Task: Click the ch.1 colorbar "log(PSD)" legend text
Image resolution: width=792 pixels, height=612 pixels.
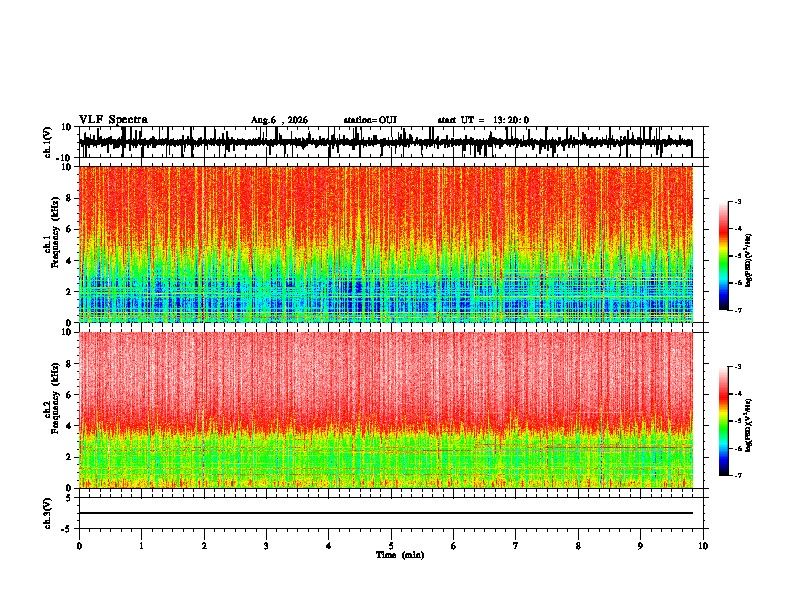Action: point(749,261)
